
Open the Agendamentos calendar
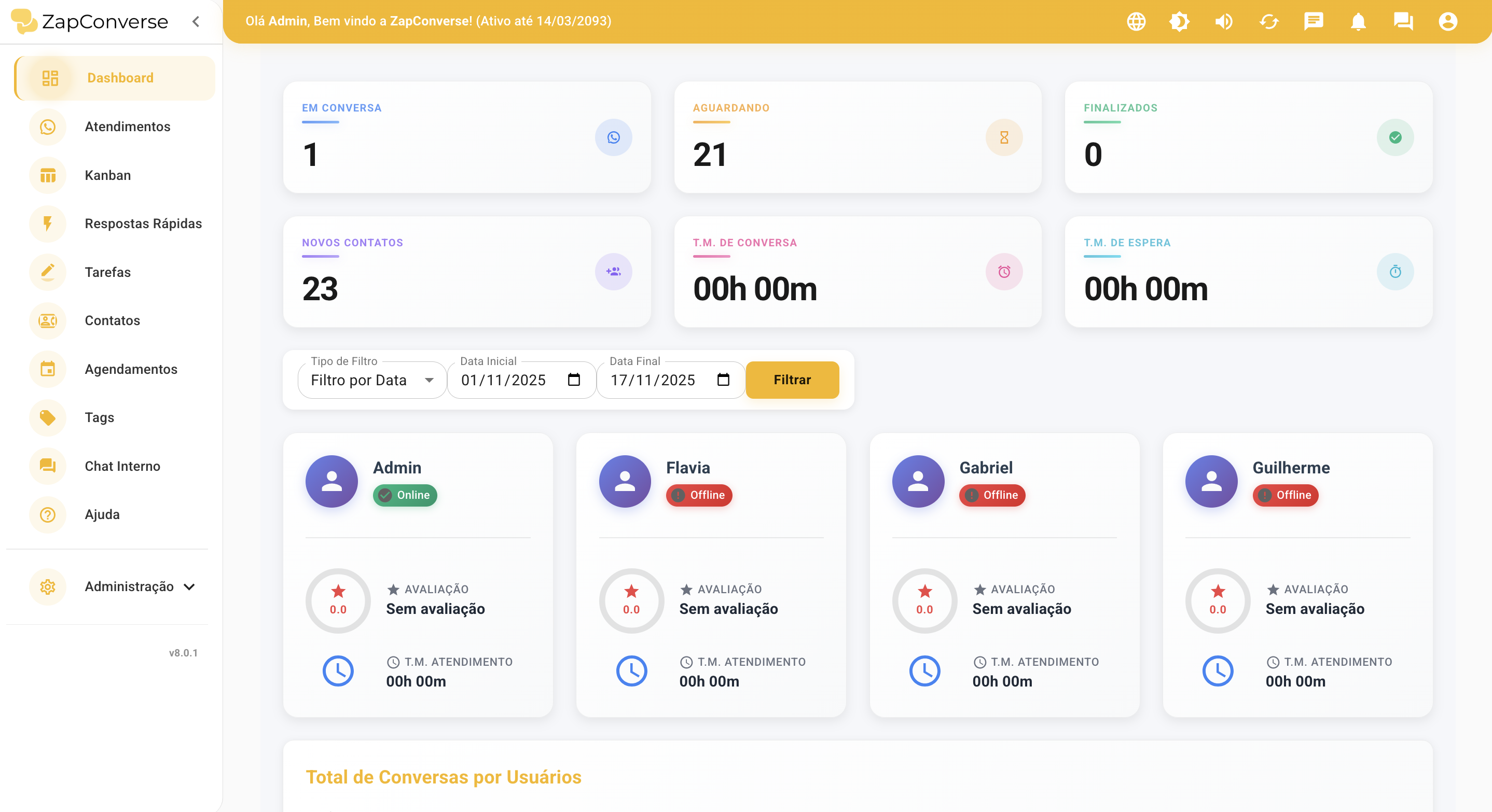click(131, 369)
